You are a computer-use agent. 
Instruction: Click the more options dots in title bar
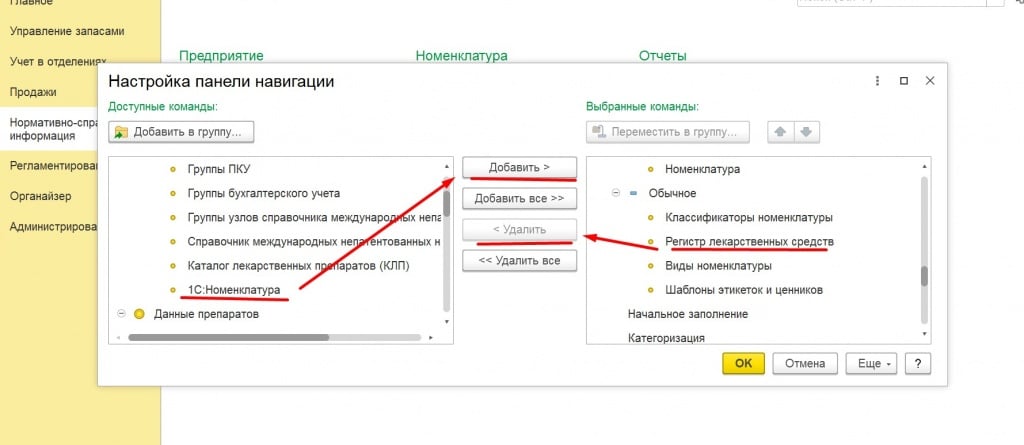pos(877,81)
